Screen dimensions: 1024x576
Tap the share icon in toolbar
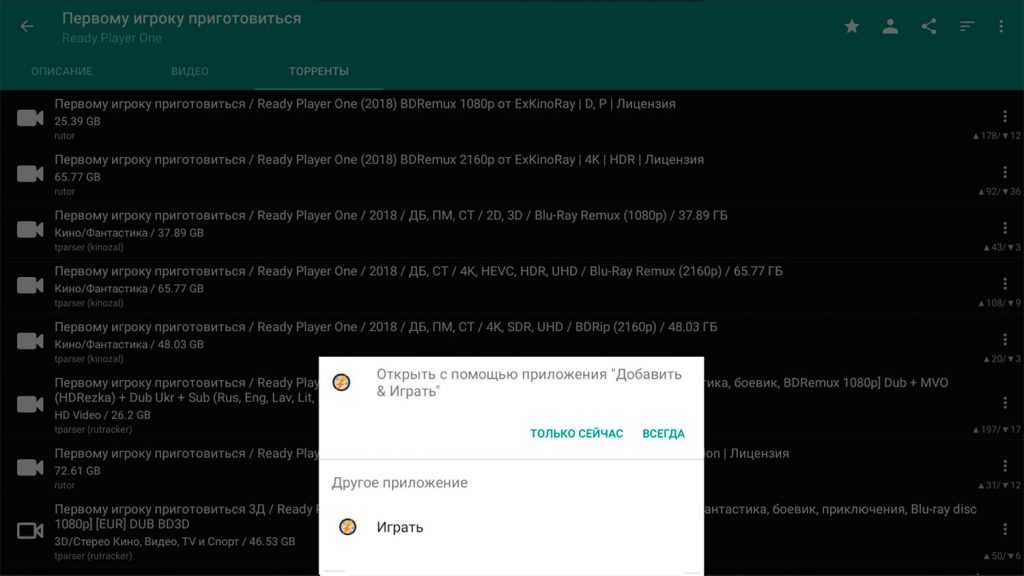point(929,27)
